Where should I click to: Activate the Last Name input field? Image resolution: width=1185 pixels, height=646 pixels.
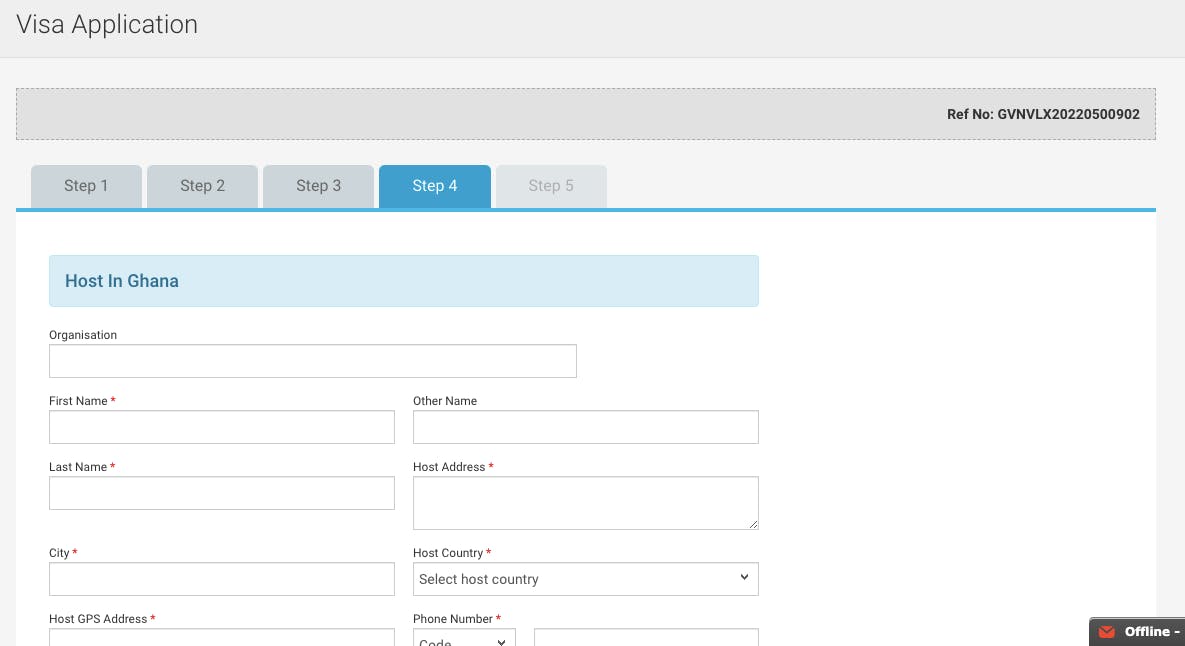221,493
